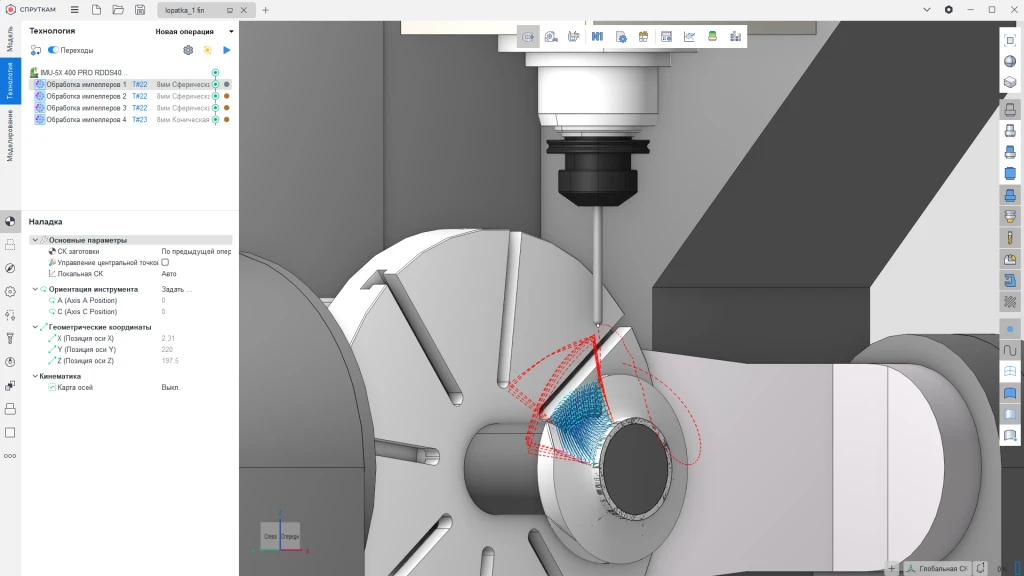Enable Управление центральной точкой checkbox
The image size is (1024, 576).
165,263
